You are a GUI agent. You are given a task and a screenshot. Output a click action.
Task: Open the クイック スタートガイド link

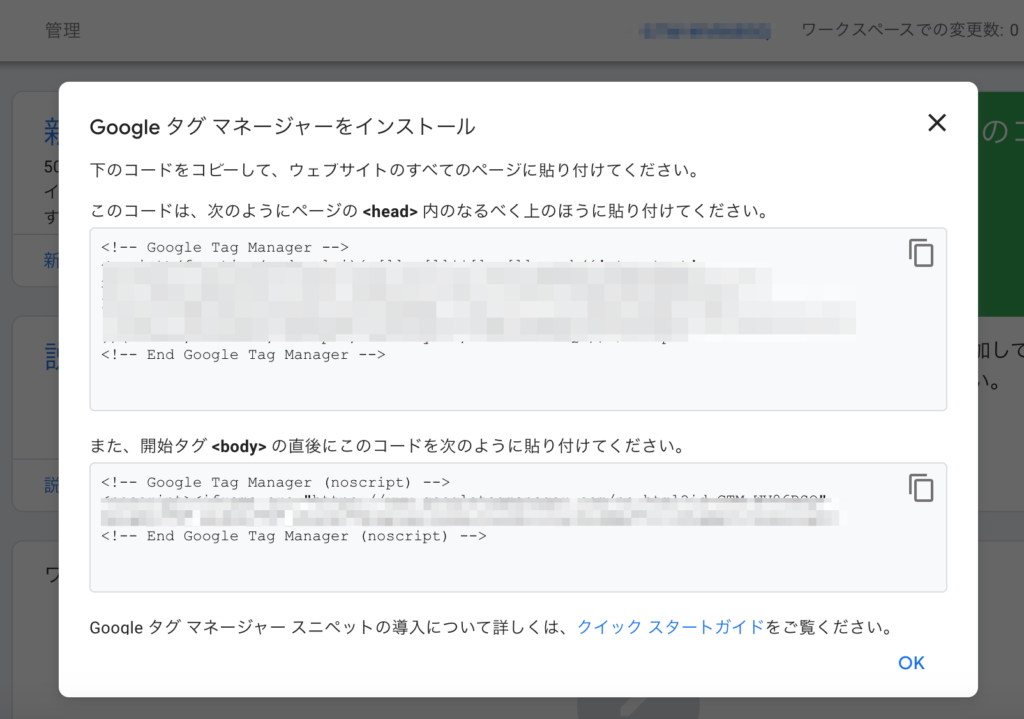tap(670, 628)
